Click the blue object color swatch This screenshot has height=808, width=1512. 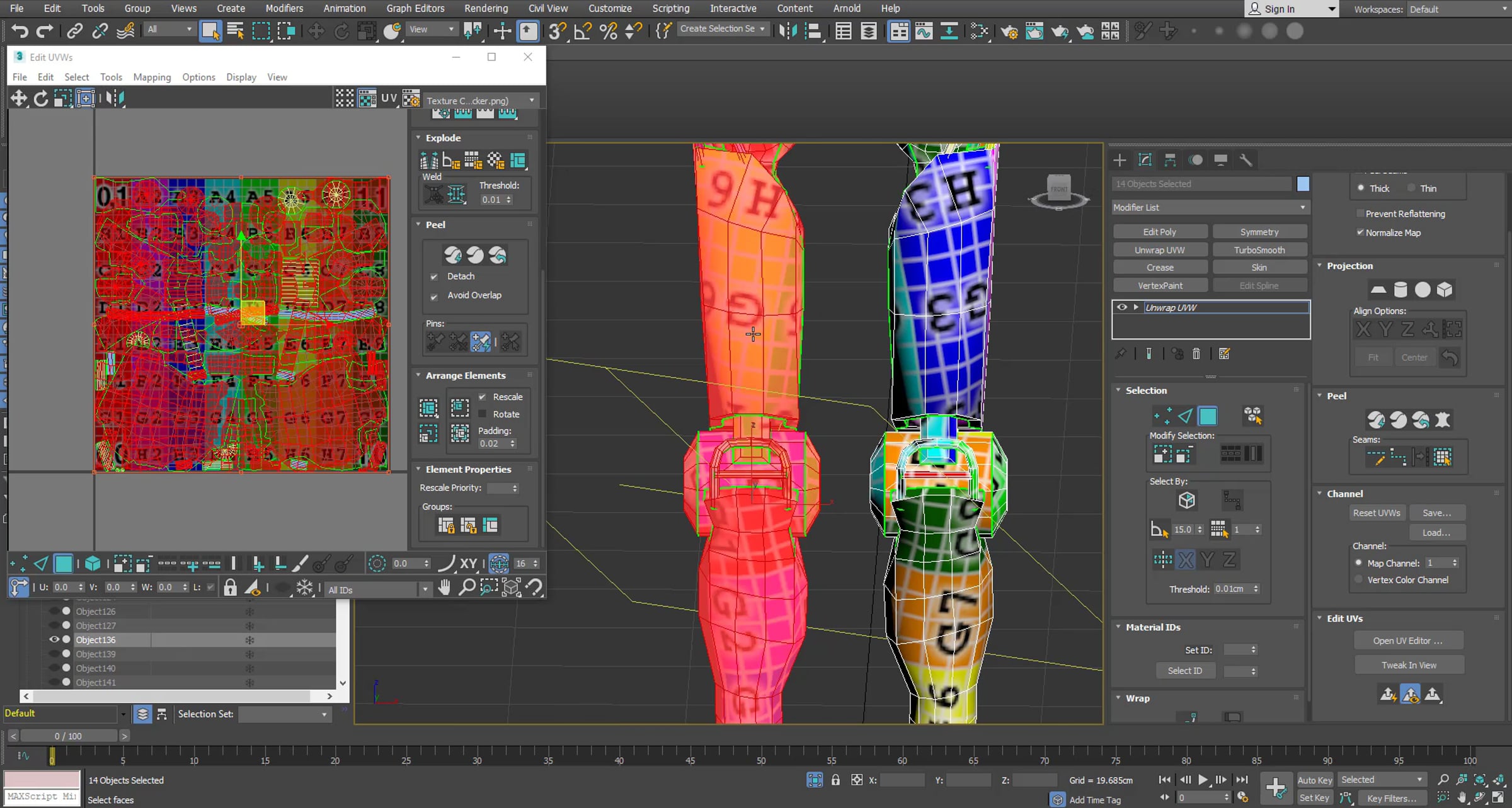(x=1303, y=184)
